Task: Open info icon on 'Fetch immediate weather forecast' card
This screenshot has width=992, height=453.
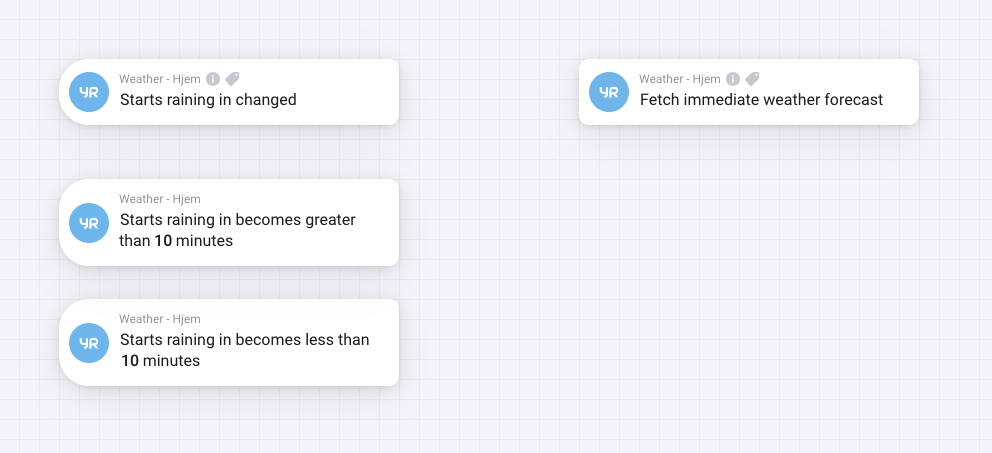Action: pyautogui.click(x=733, y=79)
